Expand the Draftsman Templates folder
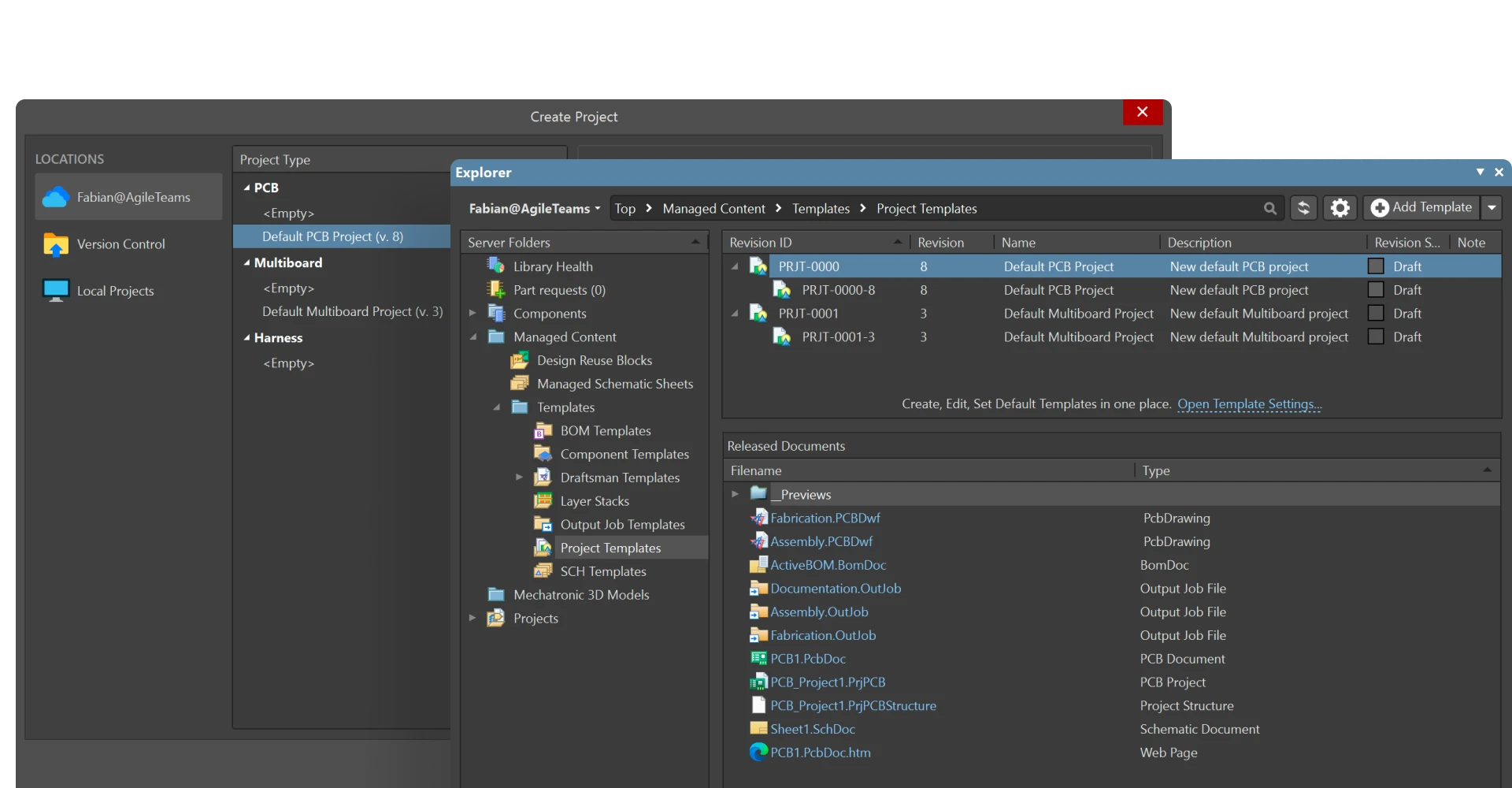Screen dimensions: 1512x788 click(519, 478)
